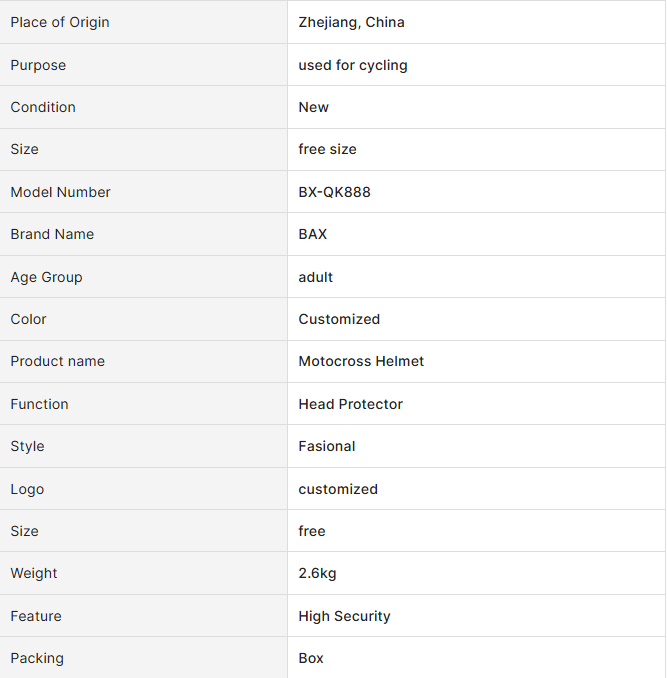
Task: Select the used for cycling value
Action: [x=353, y=65]
